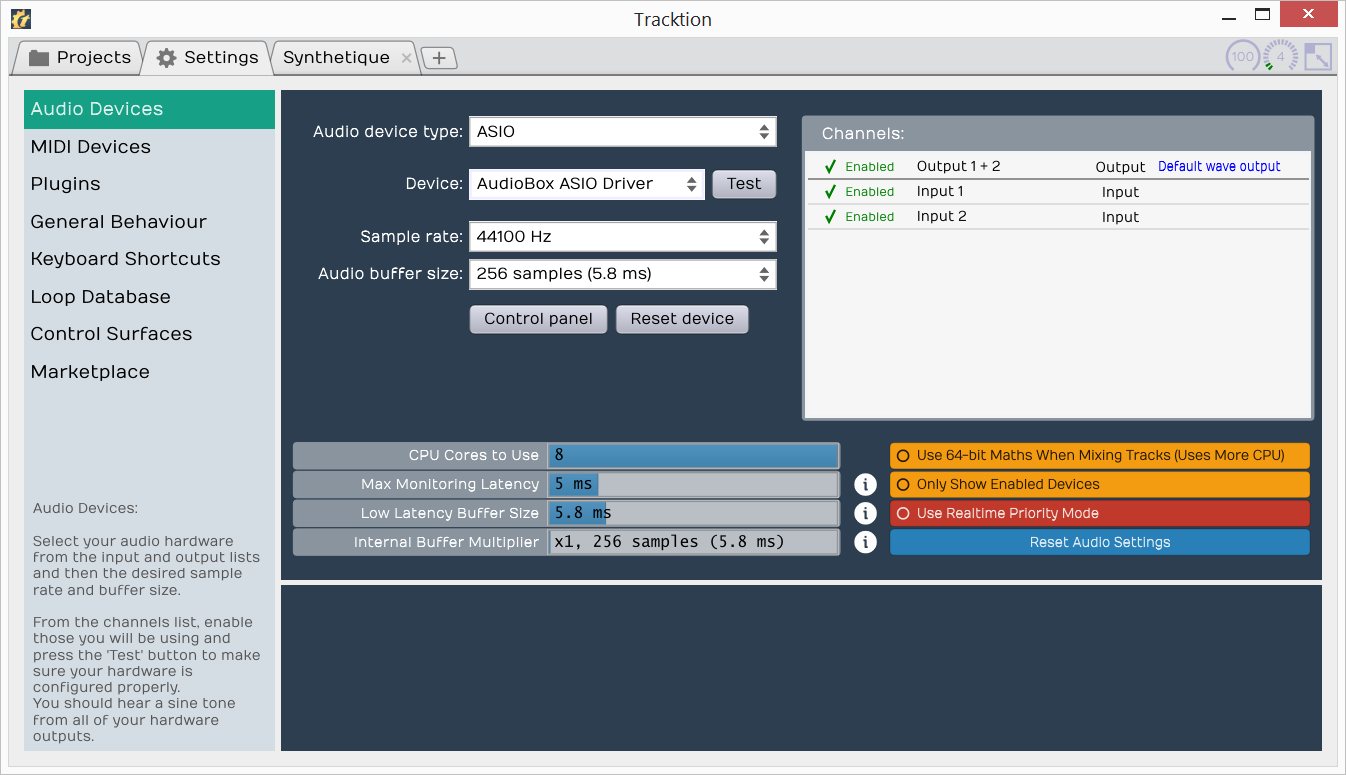Enable Use 64-bit Maths When Mixing Tracks
Image resolution: width=1346 pixels, height=775 pixels.
pyautogui.click(x=1099, y=455)
